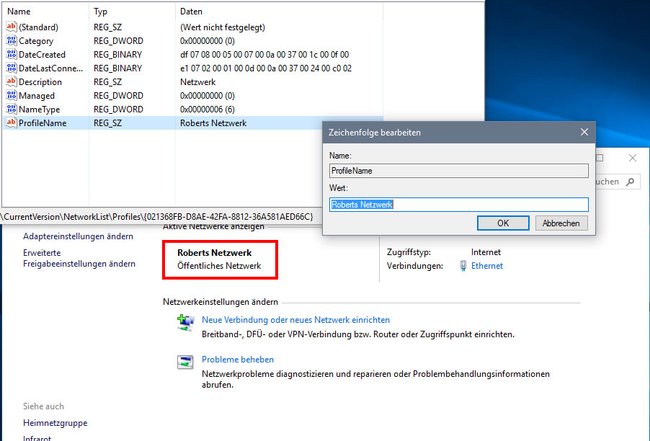Click the troubleshooting icon beside Probleme beheben
The image size is (650, 441).
click(x=185, y=362)
